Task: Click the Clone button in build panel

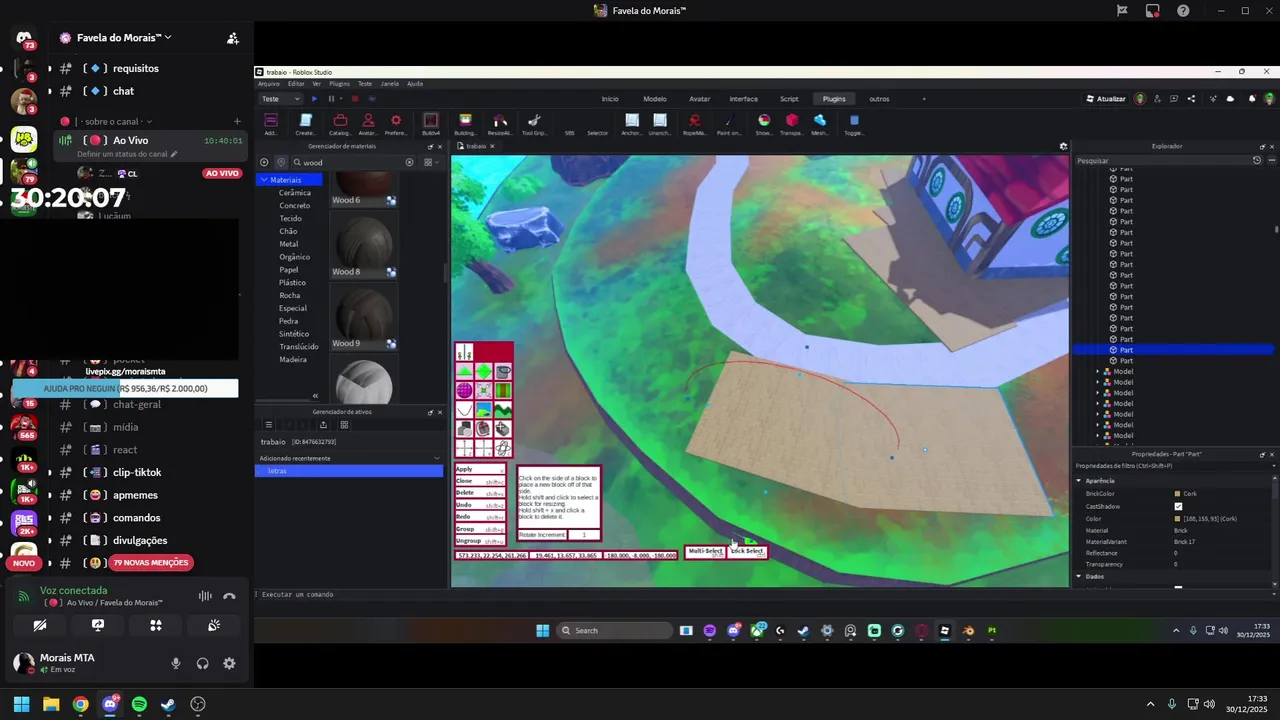Action: pos(480,481)
